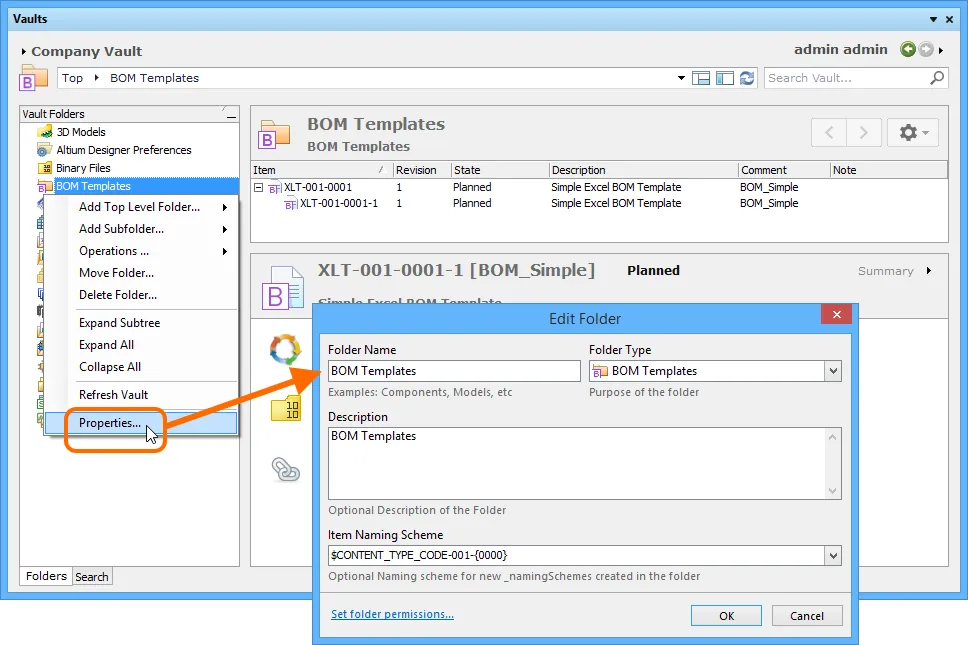This screenshot has height=645, width=968.
Task: Click the Description scrollbar up arrow
Action: coord(832,438)
